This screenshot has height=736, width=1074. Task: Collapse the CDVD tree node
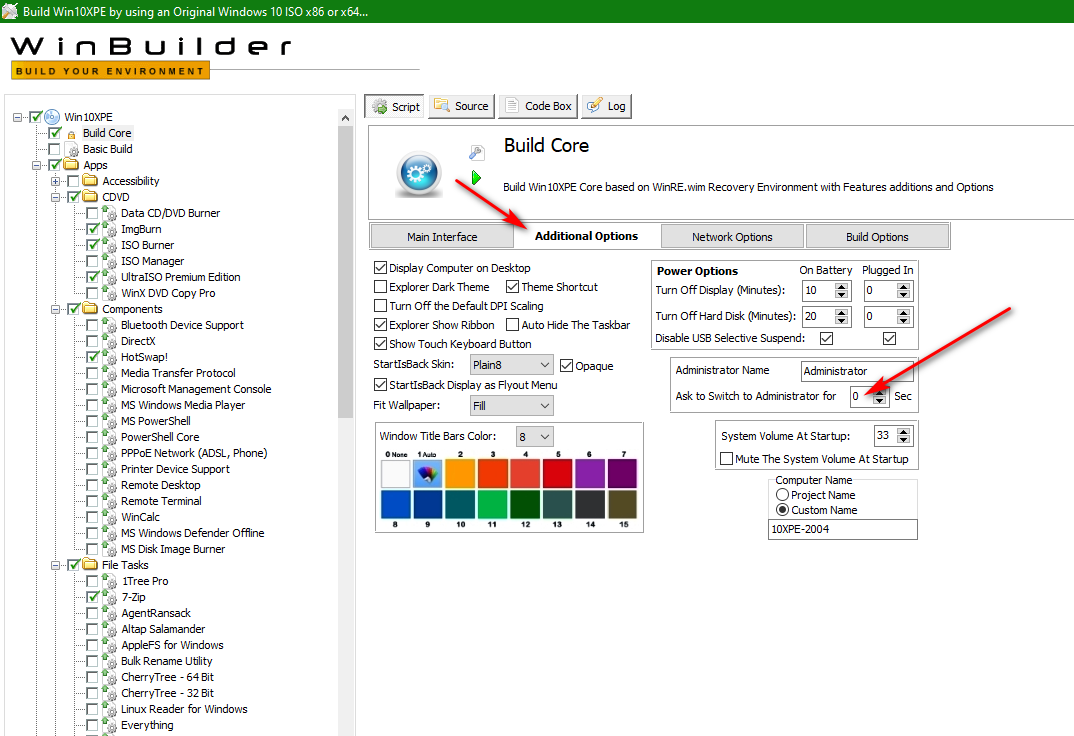pos(55,197)
